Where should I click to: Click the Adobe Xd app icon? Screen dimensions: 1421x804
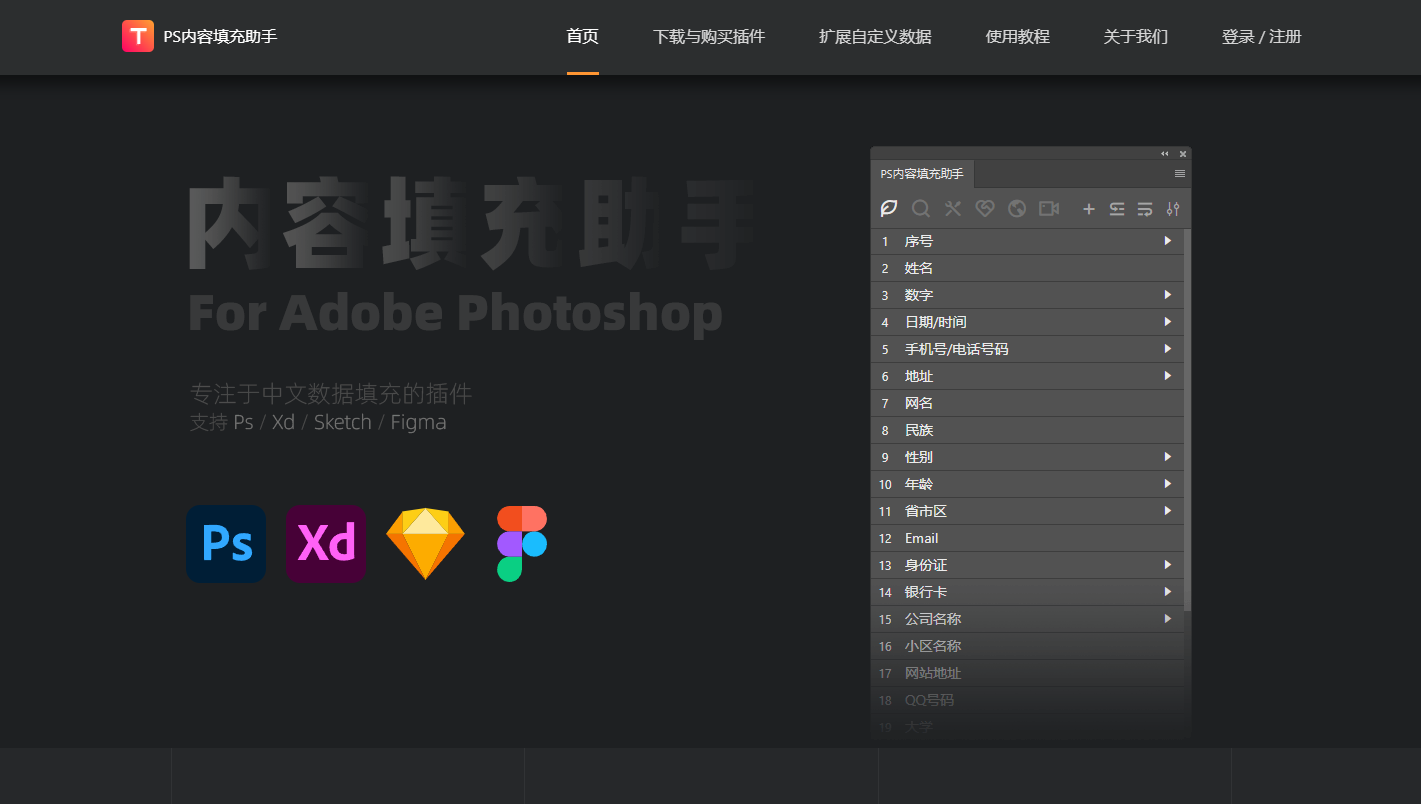(x=326, y=544)
